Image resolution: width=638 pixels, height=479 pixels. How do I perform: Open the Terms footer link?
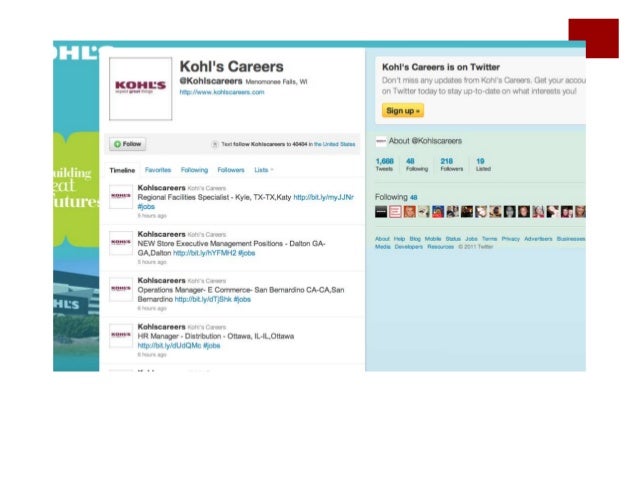(x=489, y=239)
